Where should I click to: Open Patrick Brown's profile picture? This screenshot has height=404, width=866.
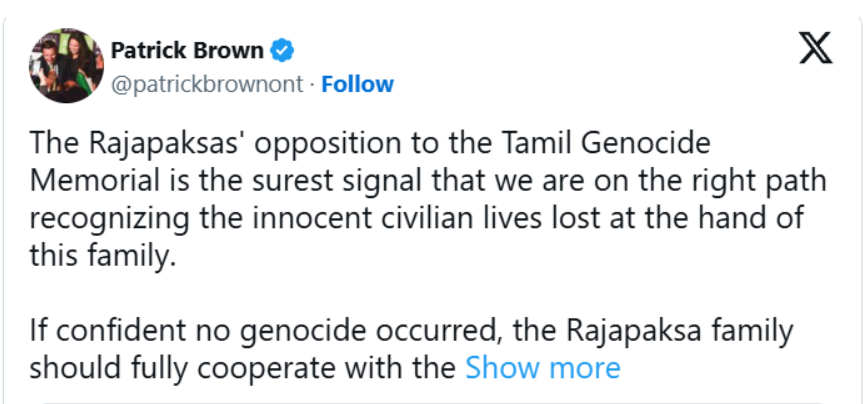pos(66,66)
